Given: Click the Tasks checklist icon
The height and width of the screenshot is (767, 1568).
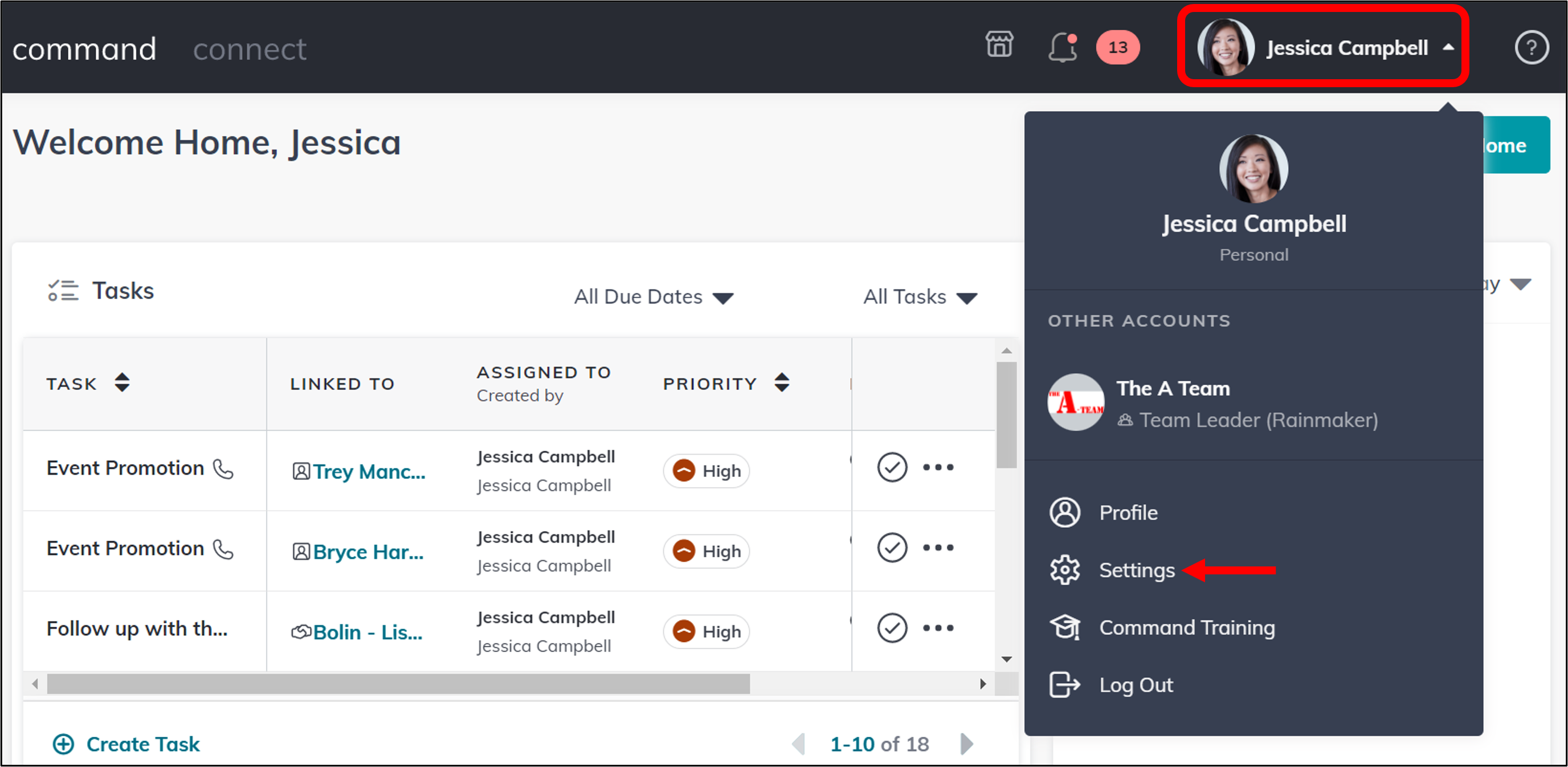Looking at the screenshot, I should (x=63, y=291).
